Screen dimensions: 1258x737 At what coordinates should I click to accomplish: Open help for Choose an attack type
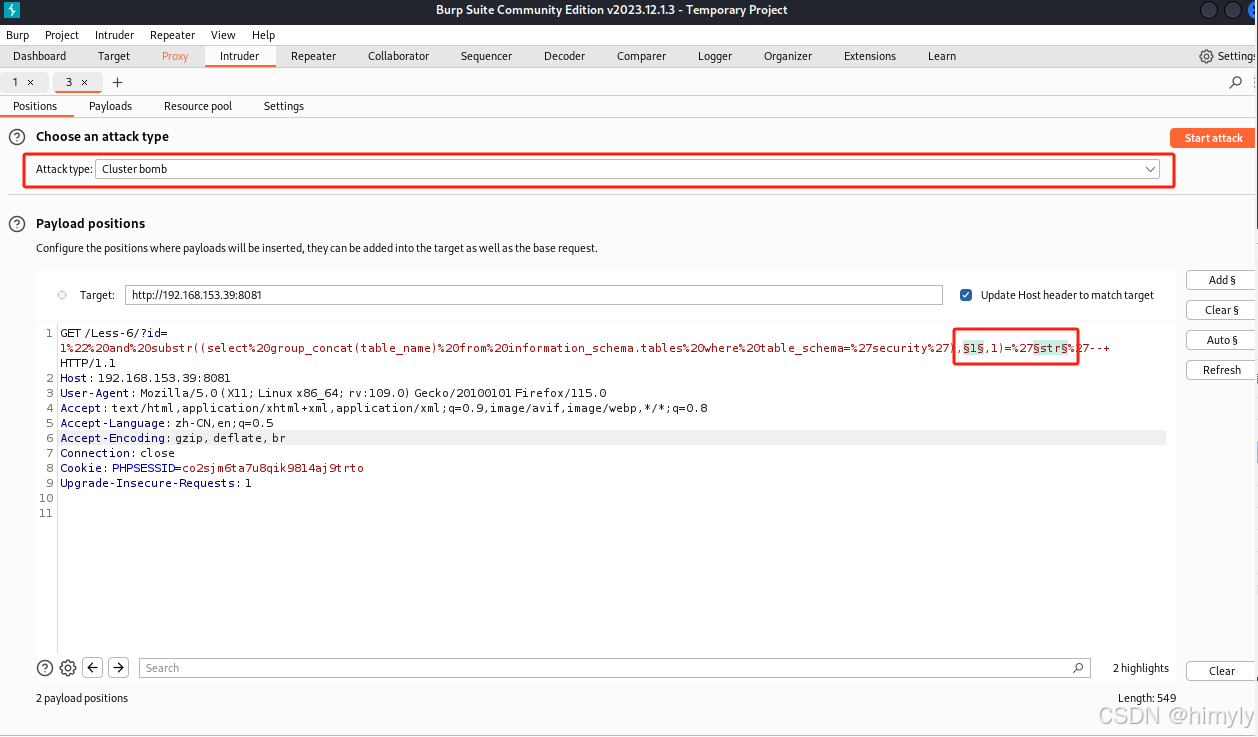pos(17,137)
